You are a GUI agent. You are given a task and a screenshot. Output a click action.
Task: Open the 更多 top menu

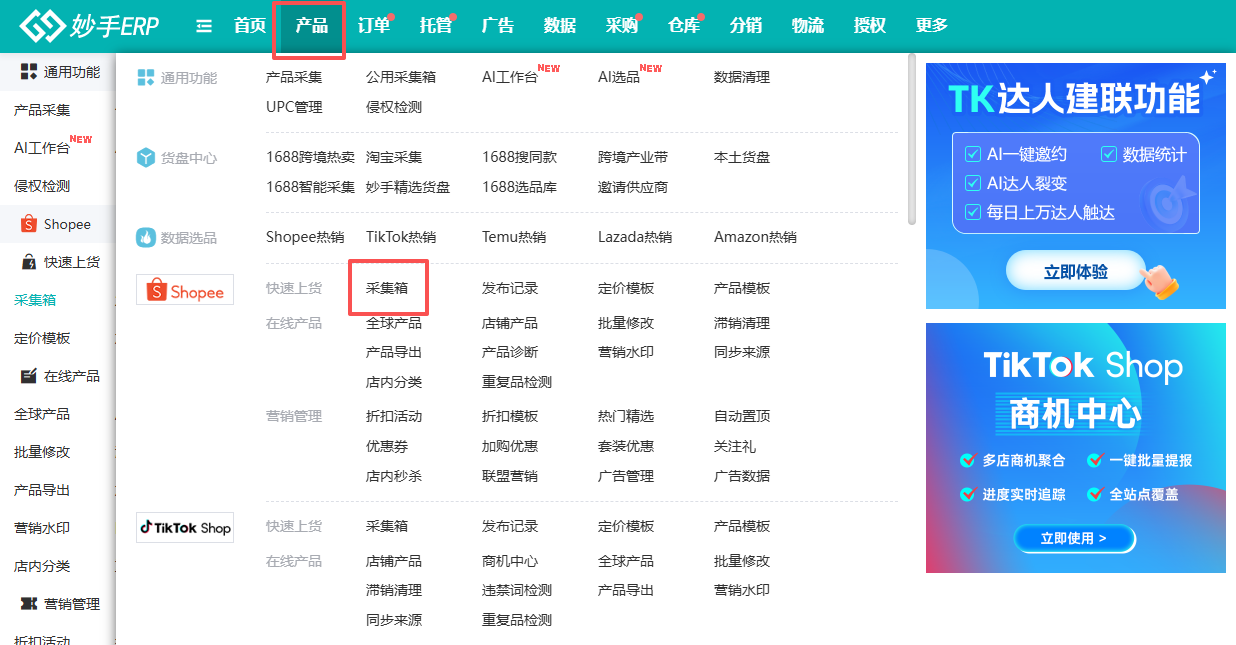[x=932, y=26]
